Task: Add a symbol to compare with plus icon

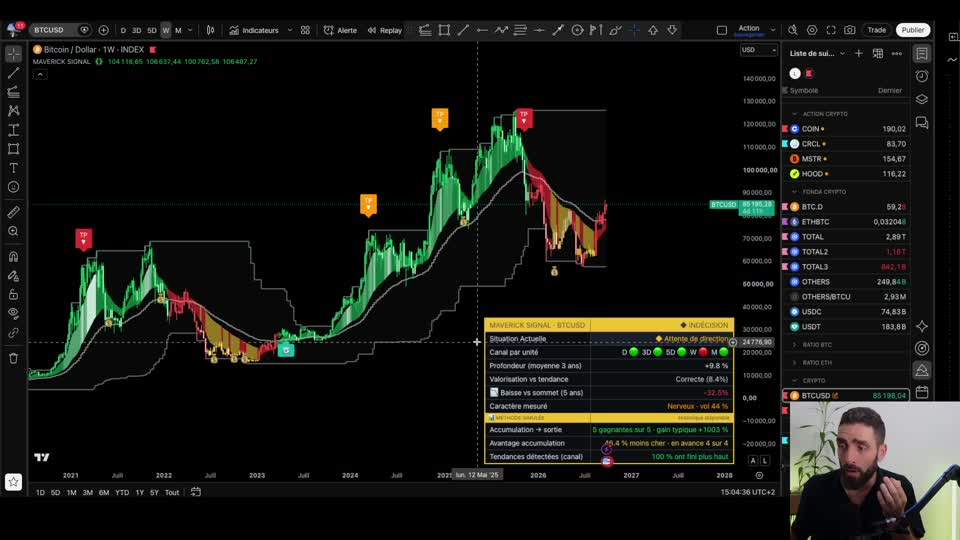Action: point(103,30)
